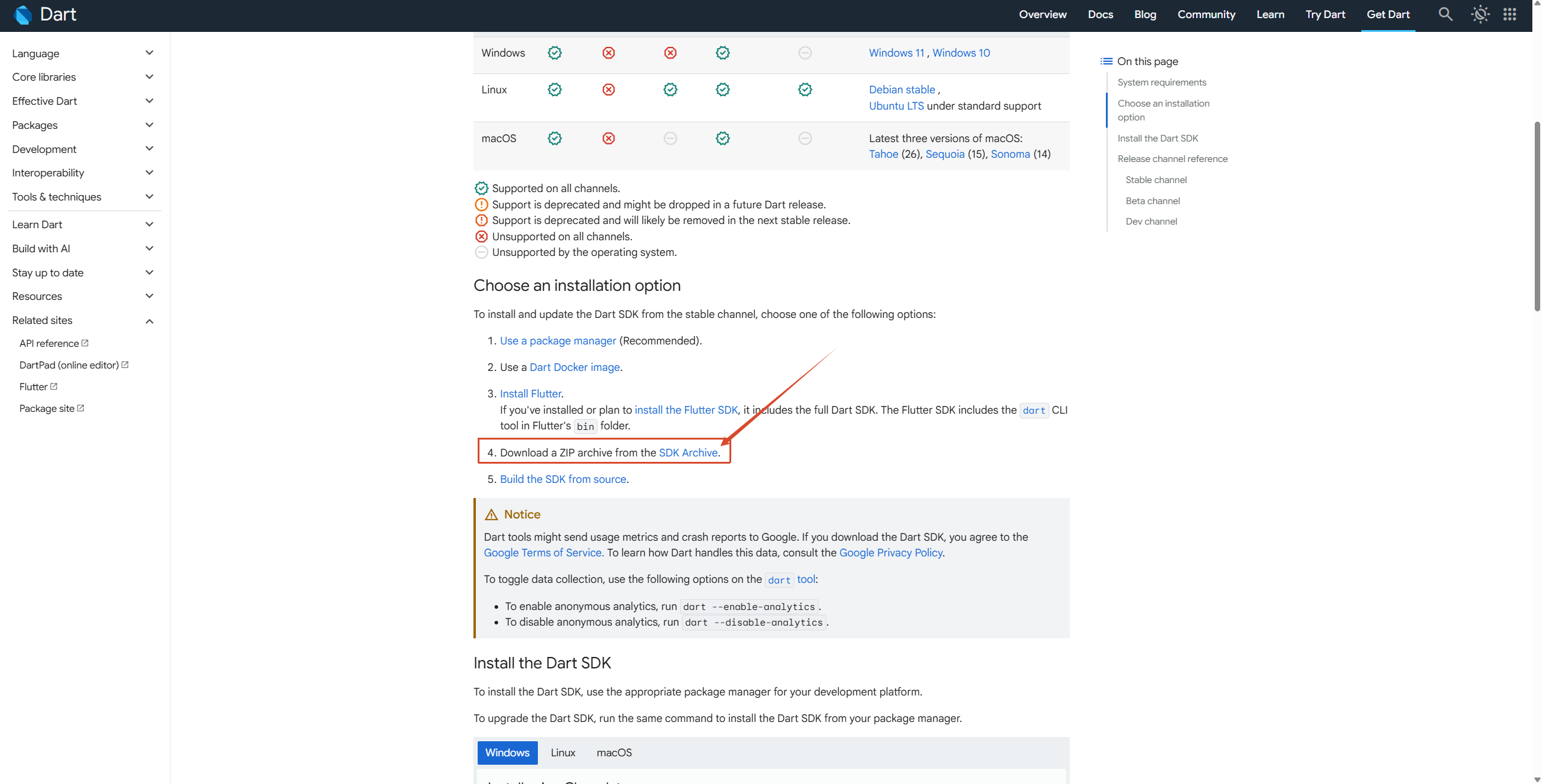Open DartPad online editor external link
The height and width of the screenshot is (784, 1542).
click(74, 365)
